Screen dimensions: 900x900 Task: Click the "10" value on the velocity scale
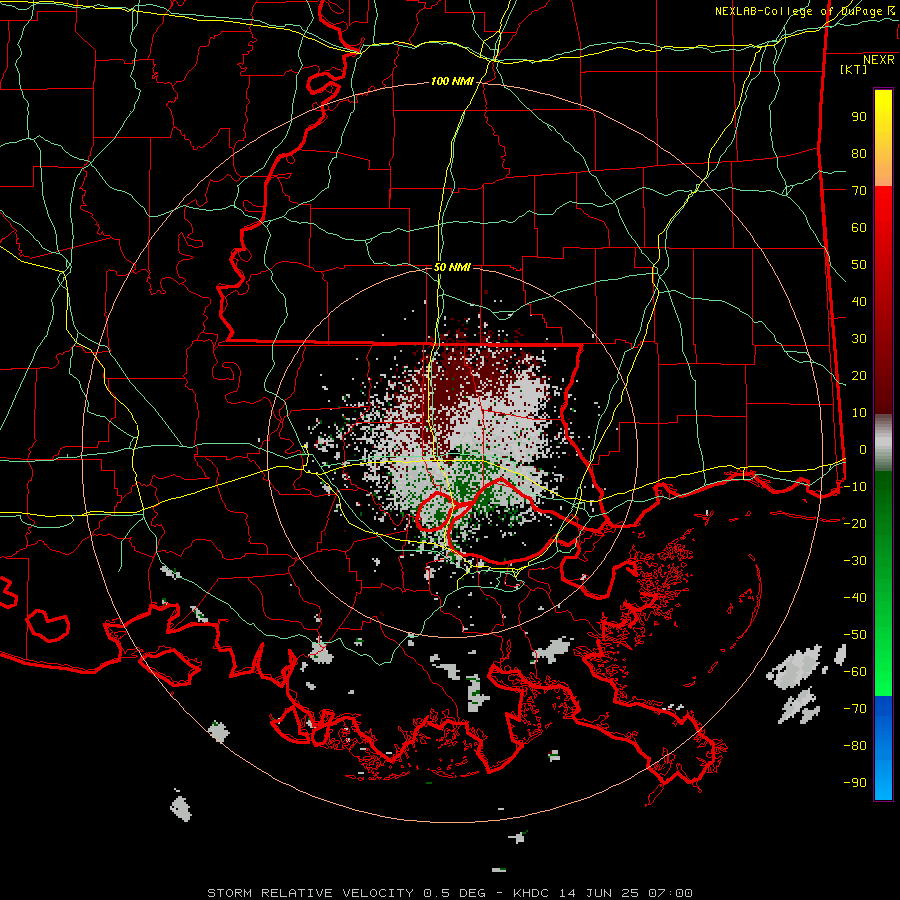(x=859, y=413)
